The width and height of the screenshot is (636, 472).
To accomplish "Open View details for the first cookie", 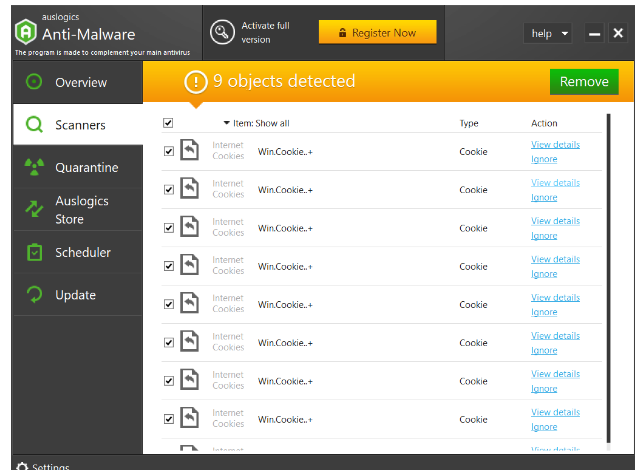I will point(555,145).
